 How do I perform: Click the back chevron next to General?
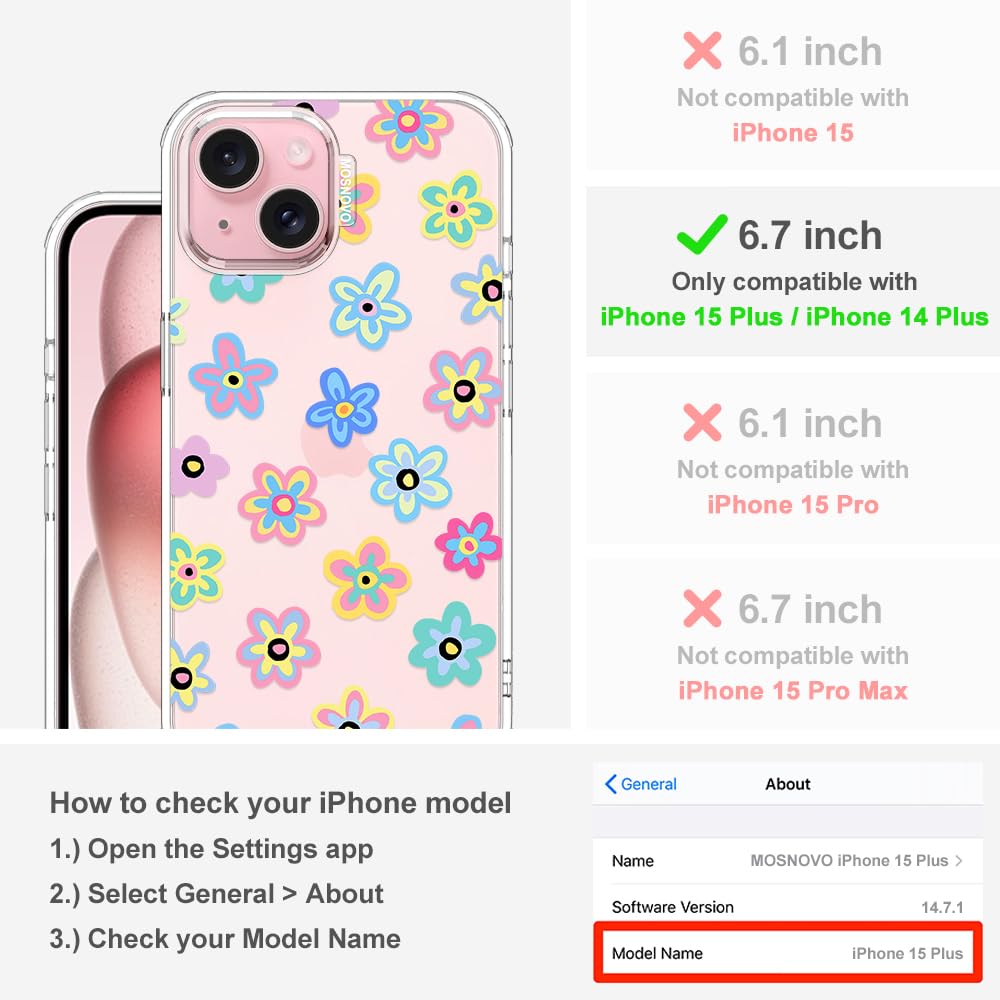[610, 784]
